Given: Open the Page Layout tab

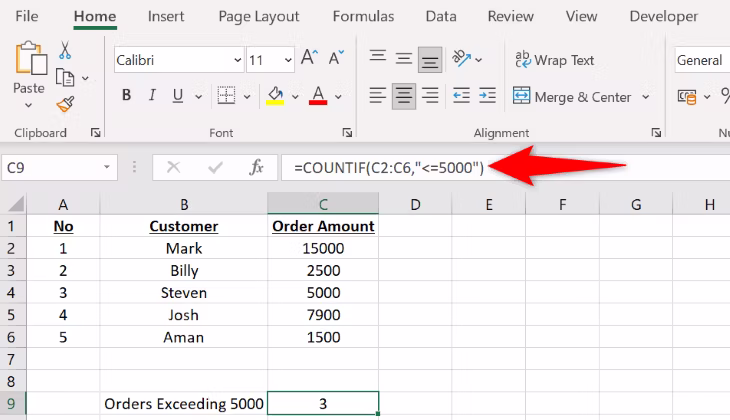Looking at the screenshot, I should [x=258, y=17].
